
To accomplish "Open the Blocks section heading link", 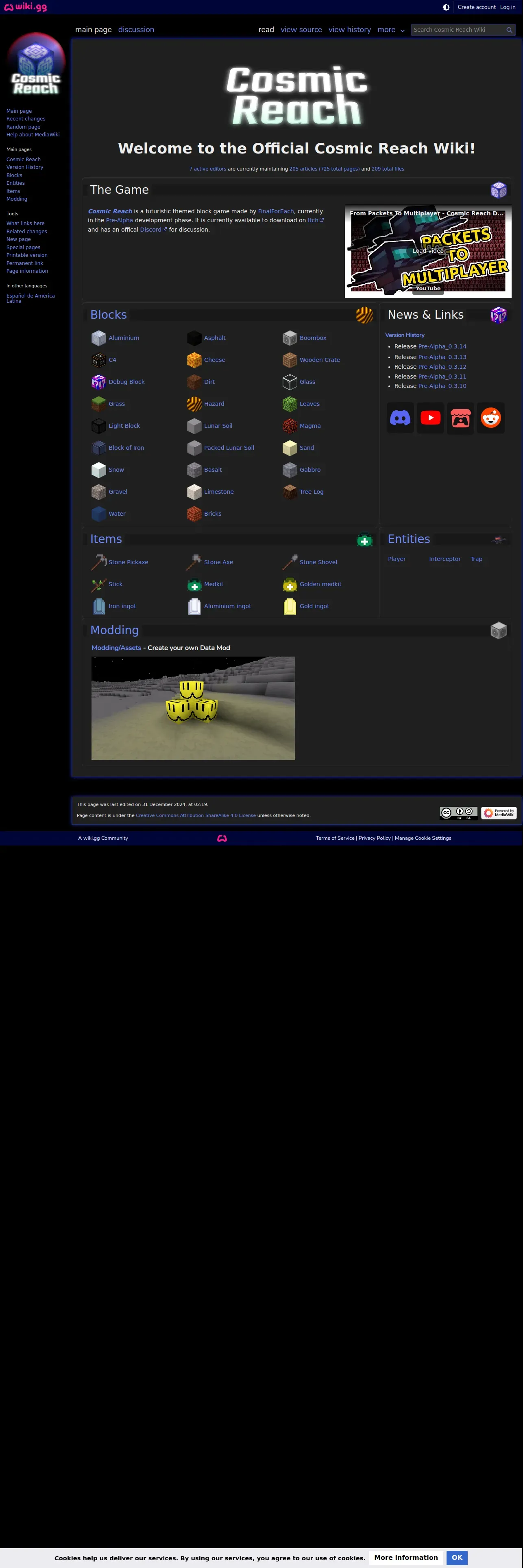I will point(108,315).
